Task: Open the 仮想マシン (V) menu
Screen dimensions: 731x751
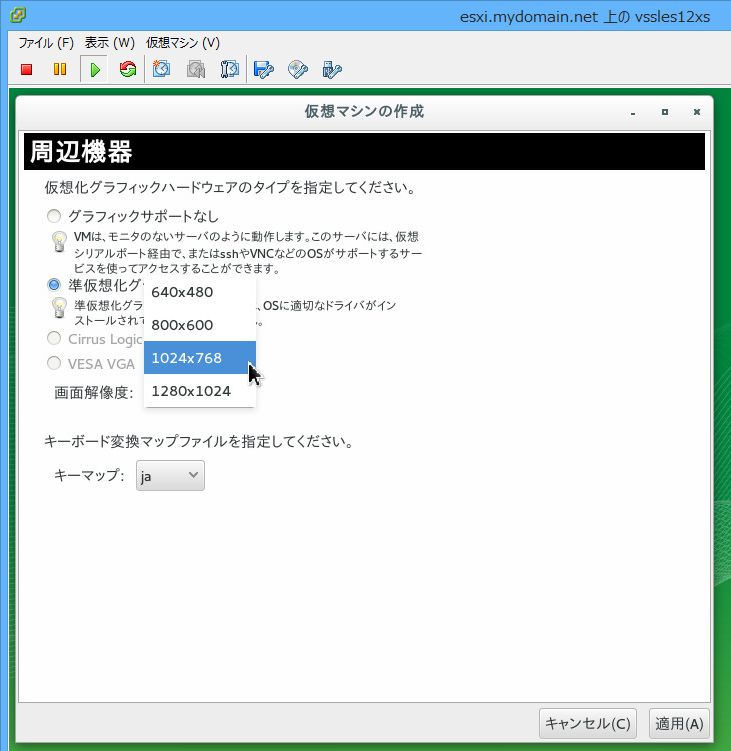Action: pos(183,43)
